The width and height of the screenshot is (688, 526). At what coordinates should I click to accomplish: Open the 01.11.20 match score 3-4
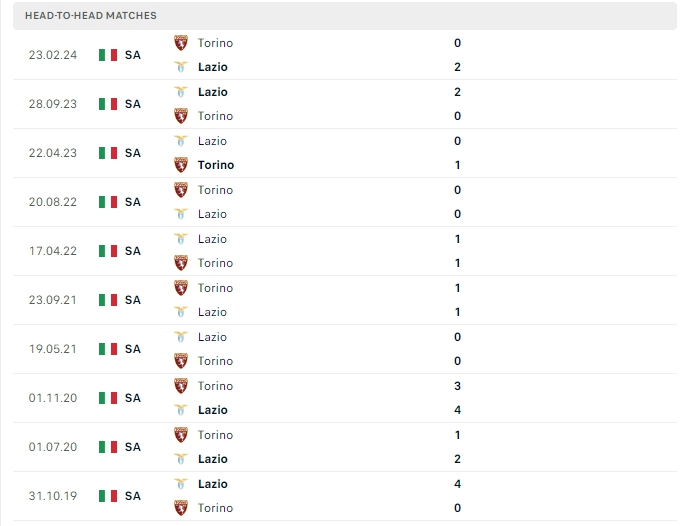pyautogui.click(x=457, y=398)
